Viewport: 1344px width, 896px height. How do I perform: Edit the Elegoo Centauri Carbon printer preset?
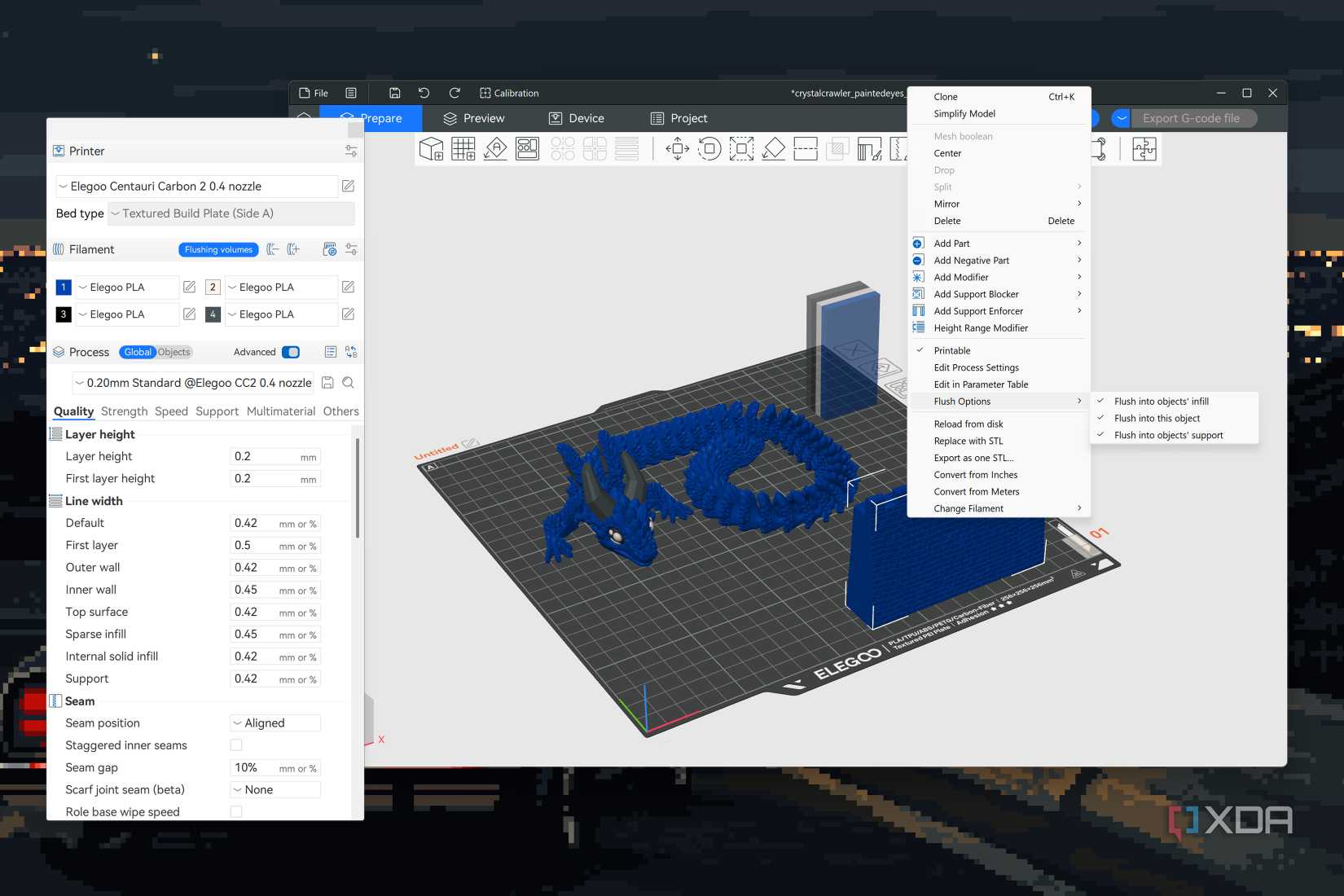pyautogui.click(x=348, y=186)
